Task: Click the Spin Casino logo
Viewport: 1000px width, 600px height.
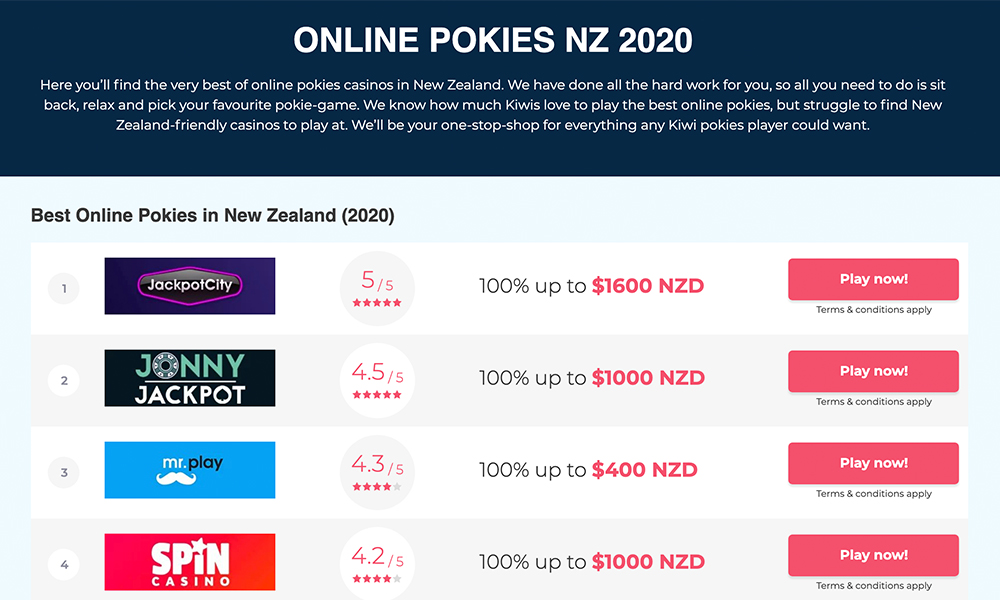Action: [x=190, y=562]
